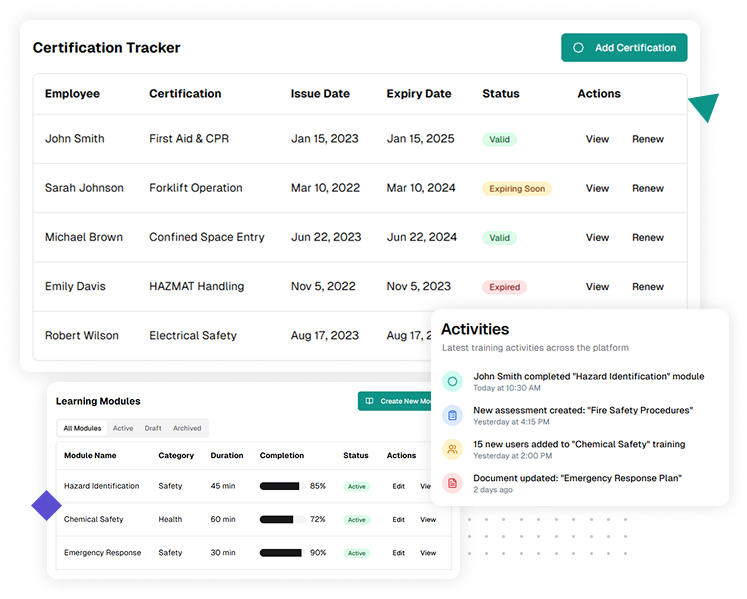This screenshot has height=599, width=747.
Task: Click the Duration column header
Action: click(x=227, y=456)
